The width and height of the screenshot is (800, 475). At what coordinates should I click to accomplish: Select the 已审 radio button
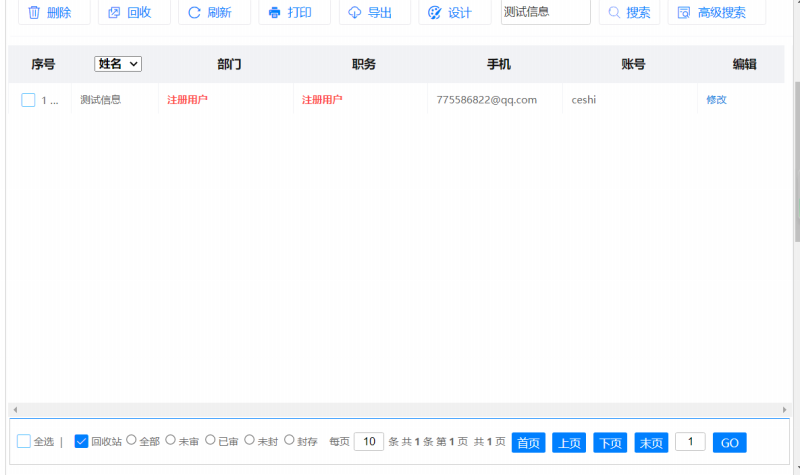[210, 440]
